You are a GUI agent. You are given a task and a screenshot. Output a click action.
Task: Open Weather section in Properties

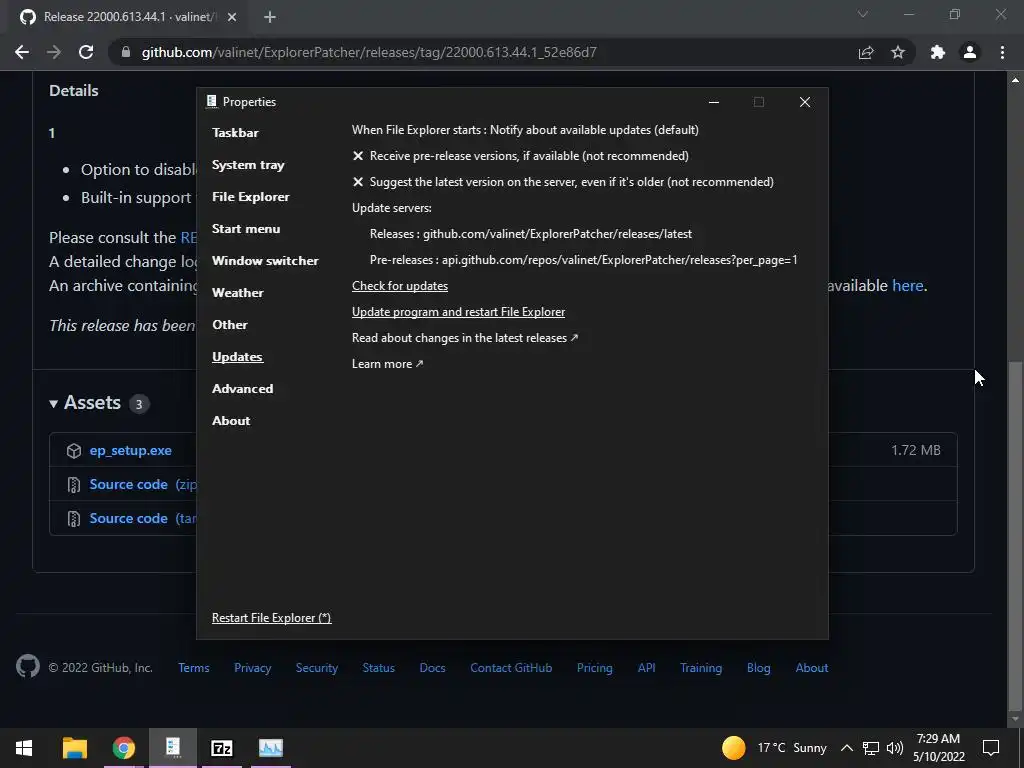click(238, 293)
